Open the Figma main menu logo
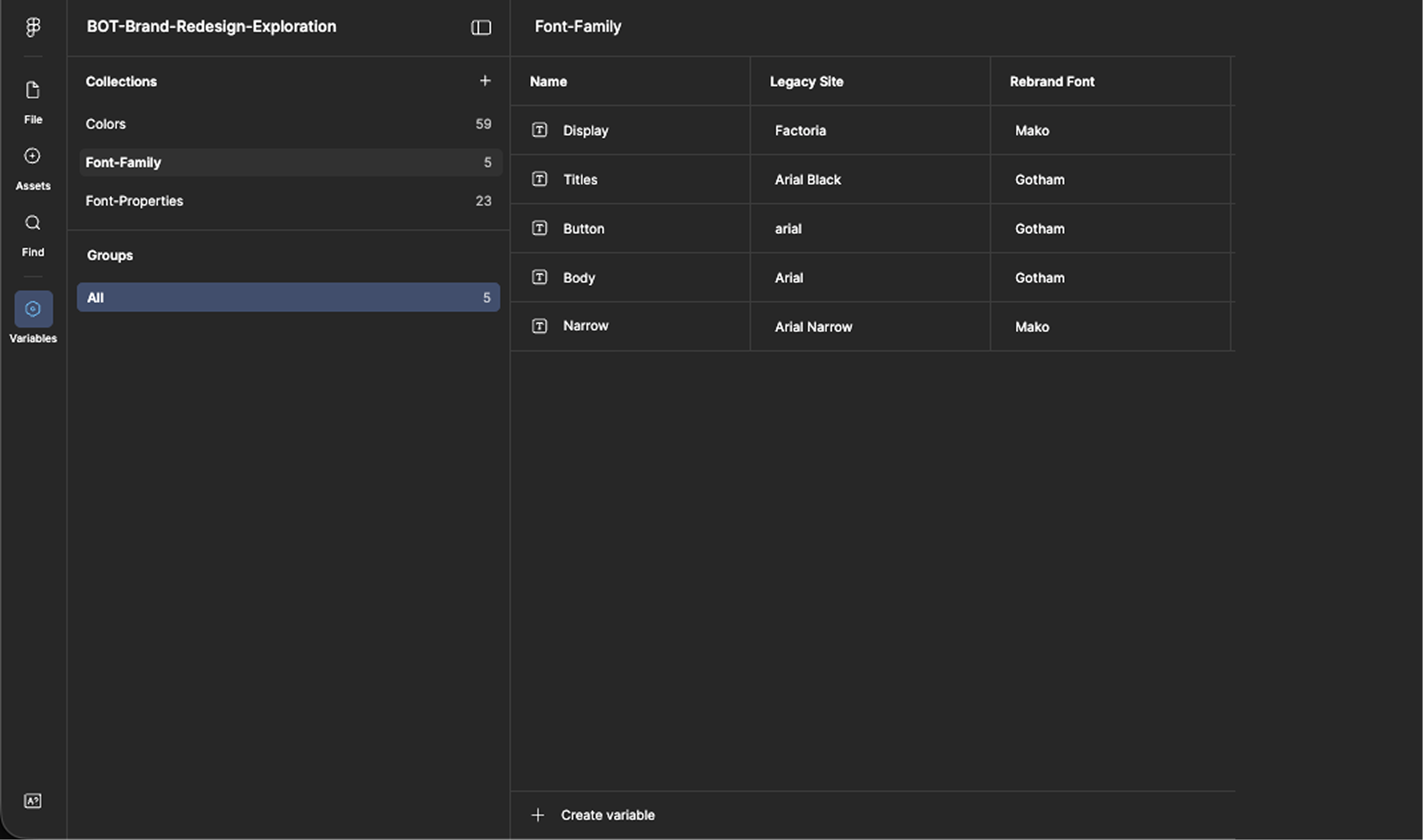Screen dimensions: 1423x840 coord(33,27)
